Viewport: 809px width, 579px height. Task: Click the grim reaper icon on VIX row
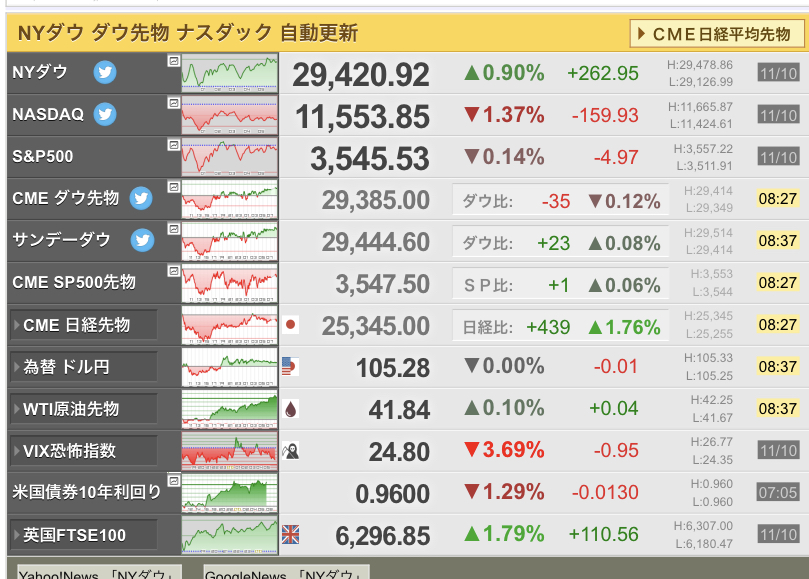290,451
